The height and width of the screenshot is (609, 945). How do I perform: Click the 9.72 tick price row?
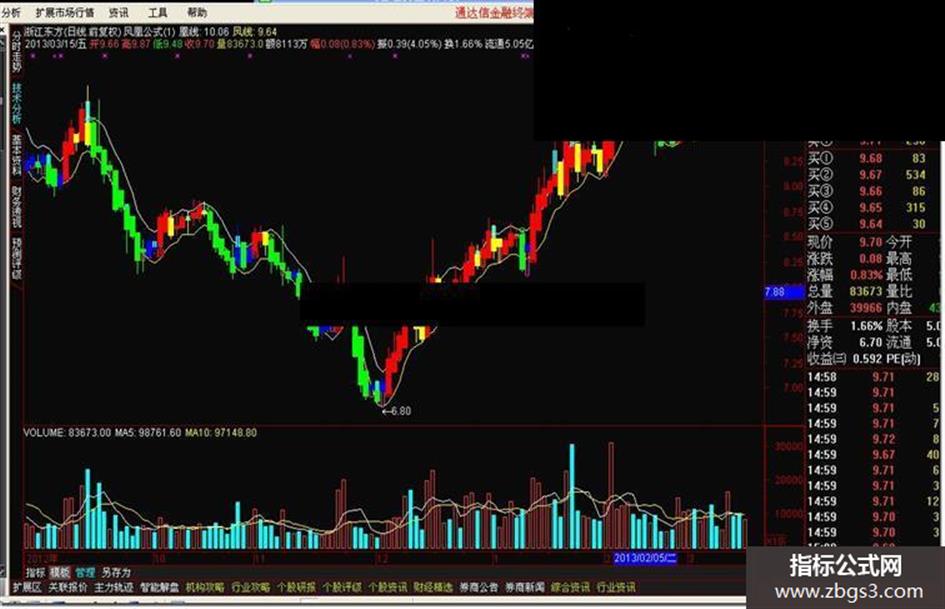(874, 439)
